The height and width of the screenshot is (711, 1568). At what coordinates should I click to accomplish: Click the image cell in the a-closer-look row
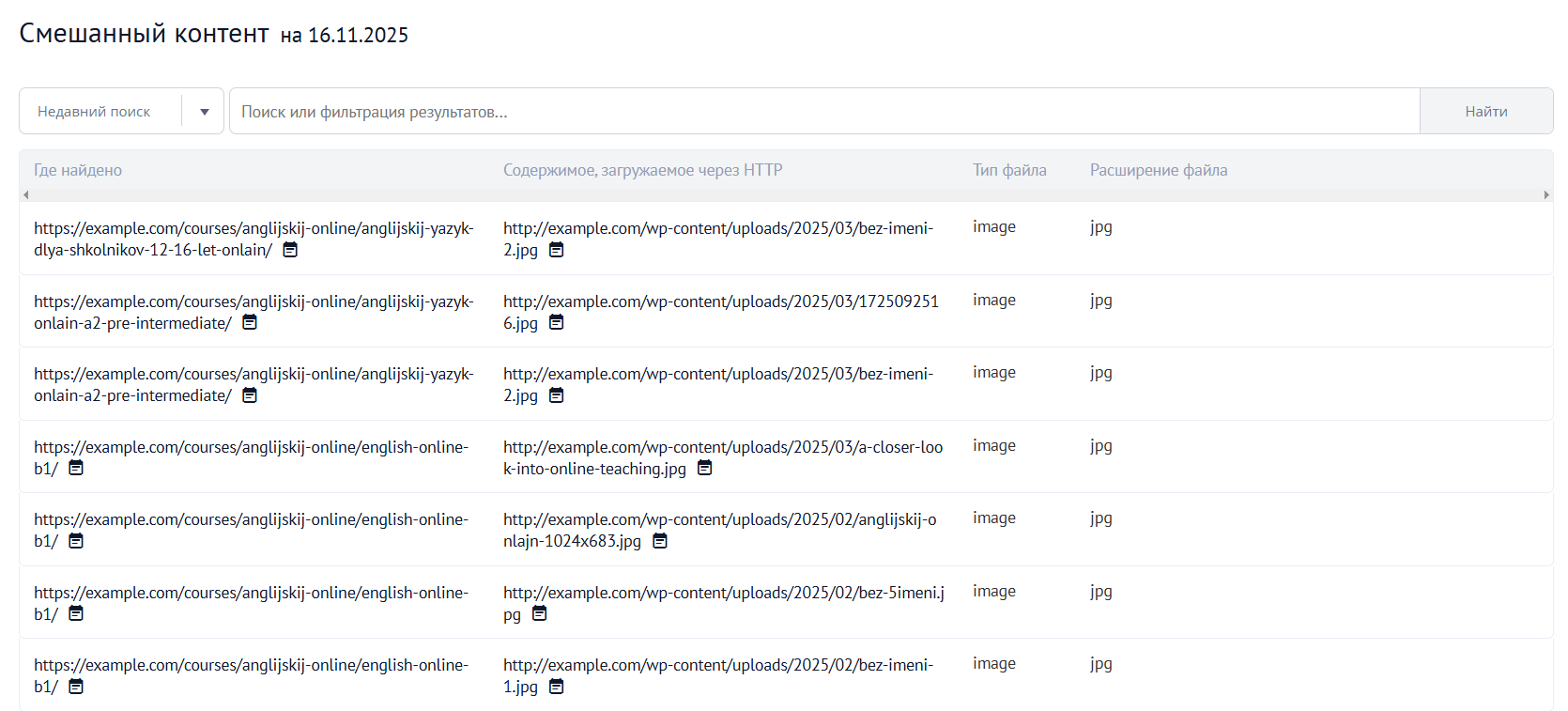coord(994,446)
